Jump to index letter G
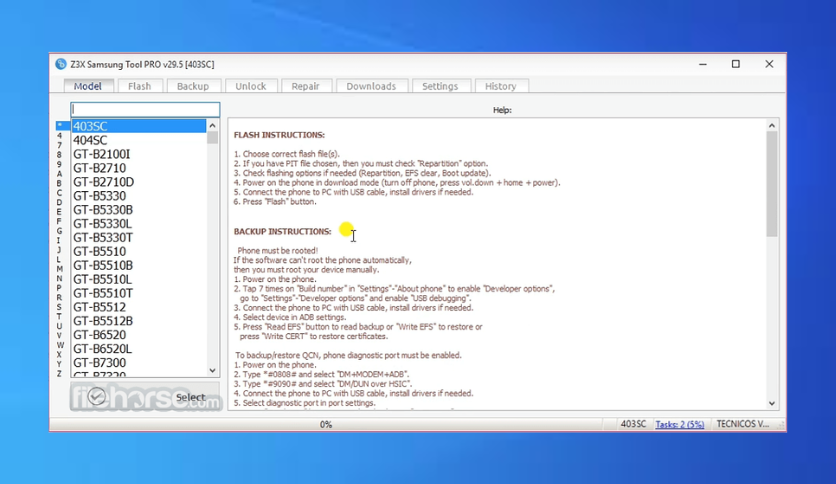 pyautogui.click(x=59, y=231)
